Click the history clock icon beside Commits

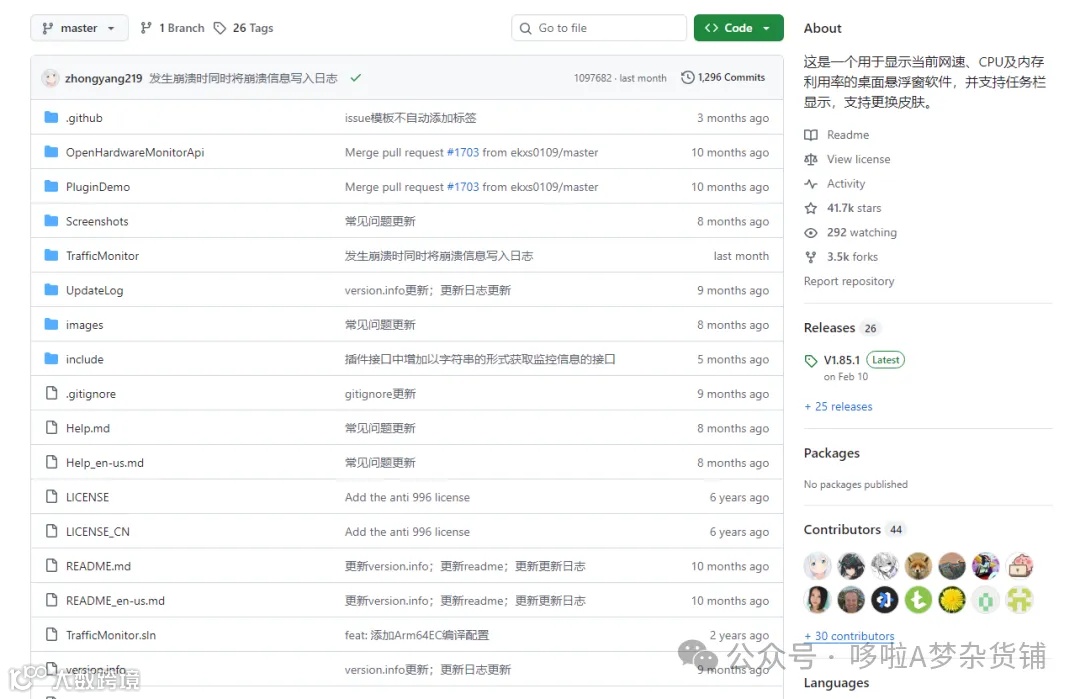pos(687,77)
